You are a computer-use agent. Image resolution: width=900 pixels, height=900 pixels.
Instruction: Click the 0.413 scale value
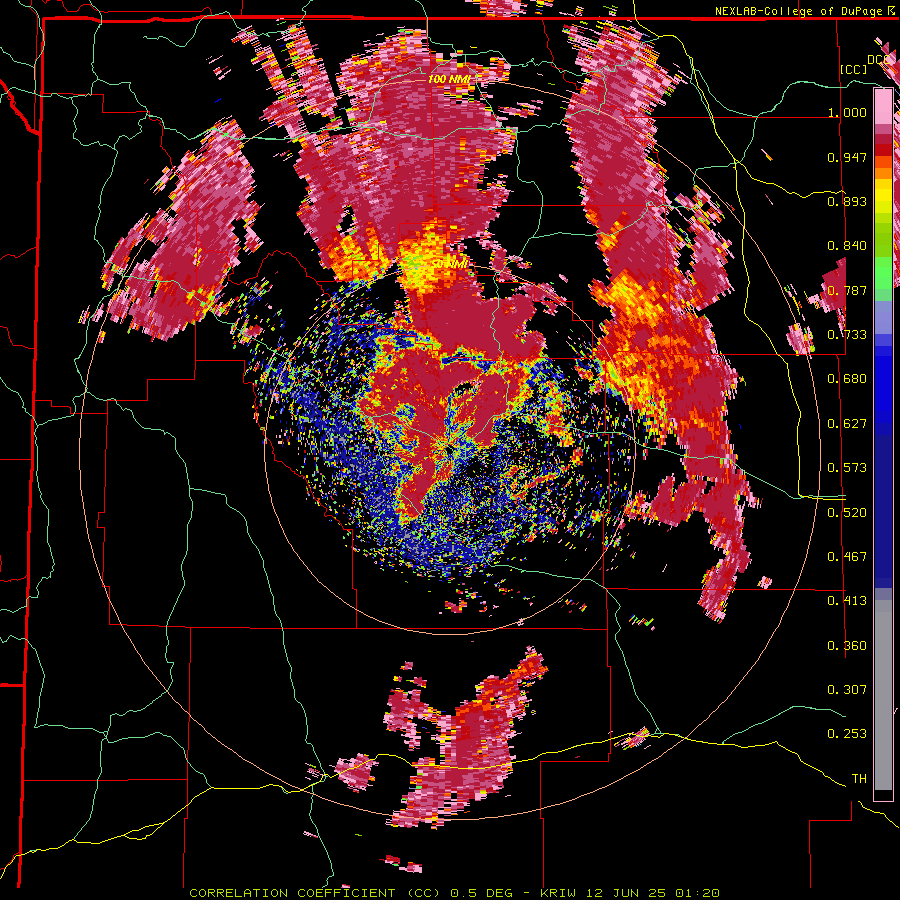(847, 601)
